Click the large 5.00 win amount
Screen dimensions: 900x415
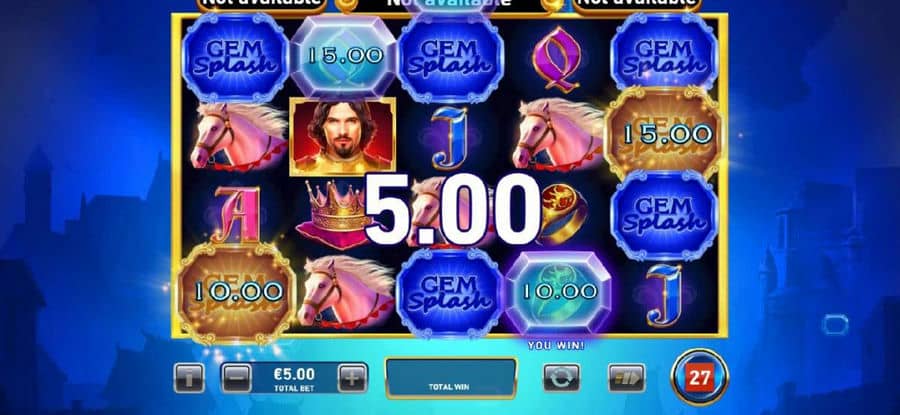pos(453,210)
